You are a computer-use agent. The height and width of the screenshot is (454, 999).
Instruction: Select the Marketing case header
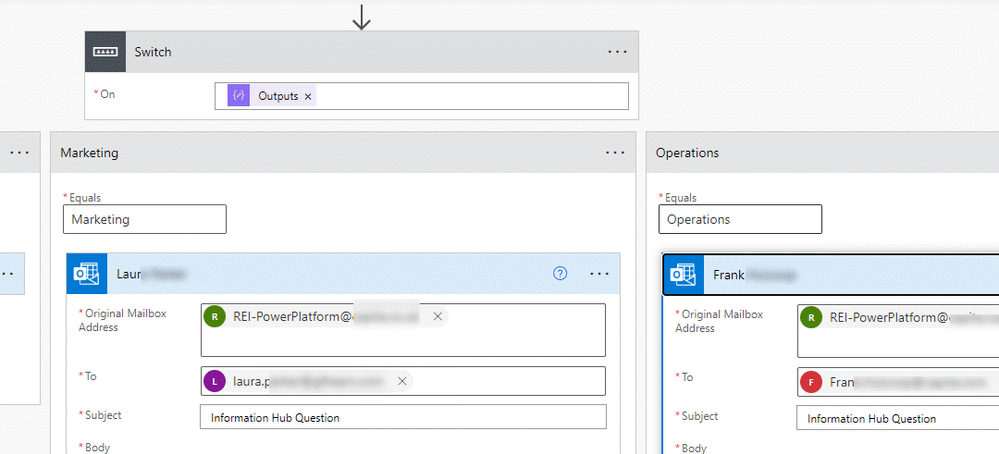[x=343, y=153]
